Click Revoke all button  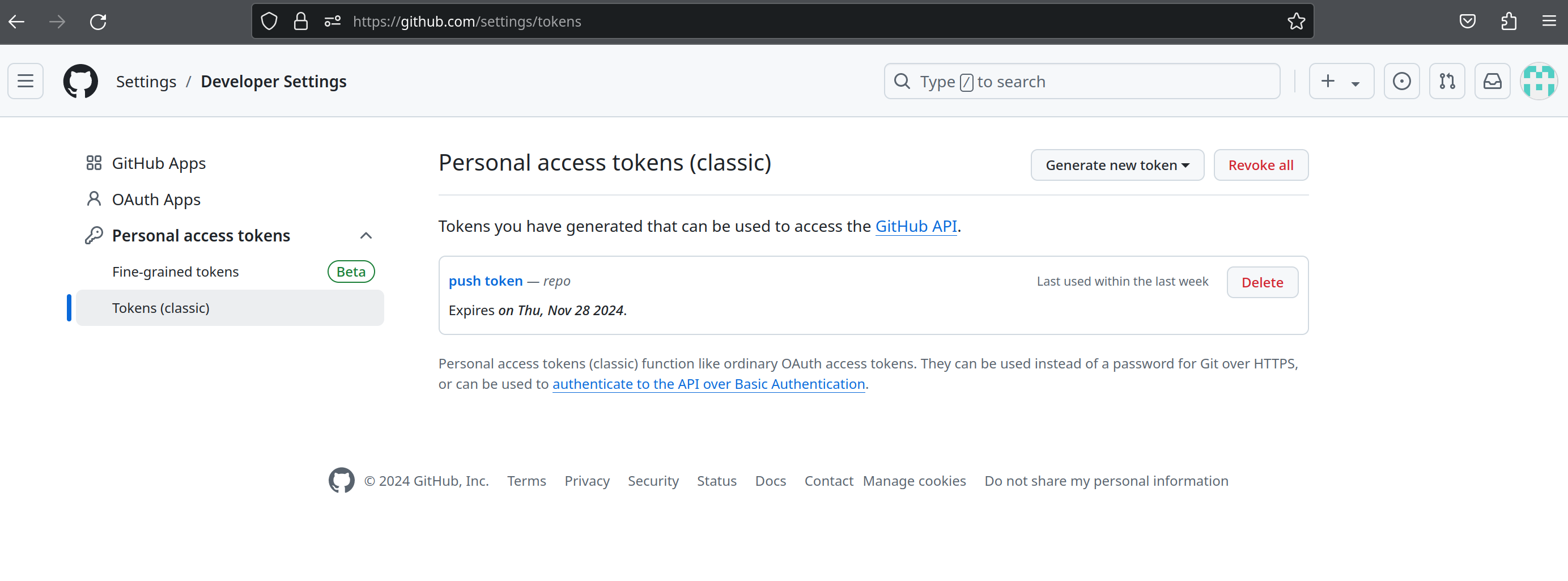point(1261,165)
